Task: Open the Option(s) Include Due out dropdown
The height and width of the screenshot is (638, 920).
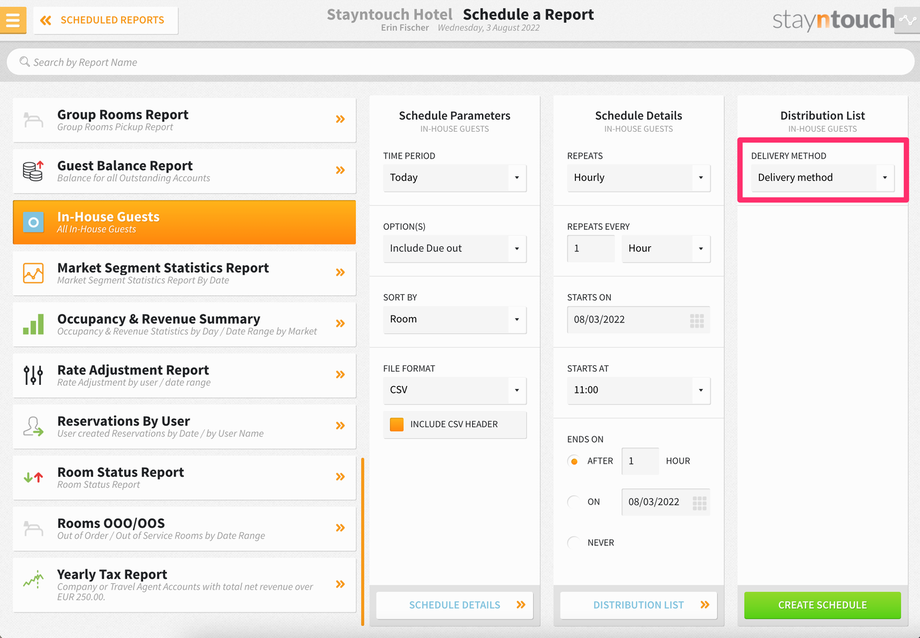Action: tap(455, 248)
